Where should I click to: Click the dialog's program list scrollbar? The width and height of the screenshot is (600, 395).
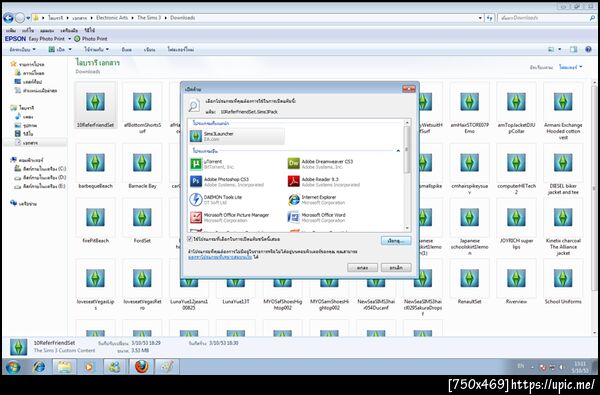click(x=407, y=149)
